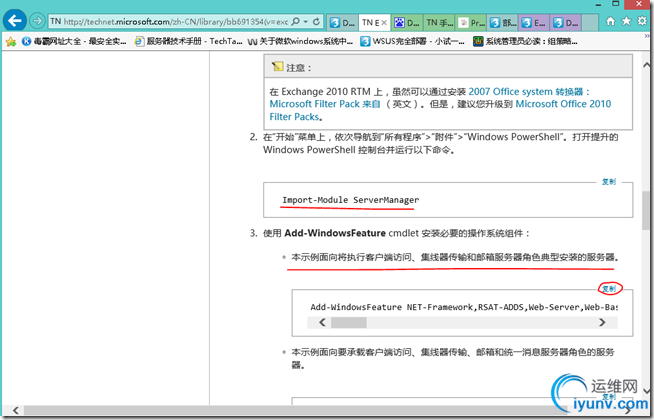Switch to the 部... tab
The image size is (654, 420).
click(503, 23)
